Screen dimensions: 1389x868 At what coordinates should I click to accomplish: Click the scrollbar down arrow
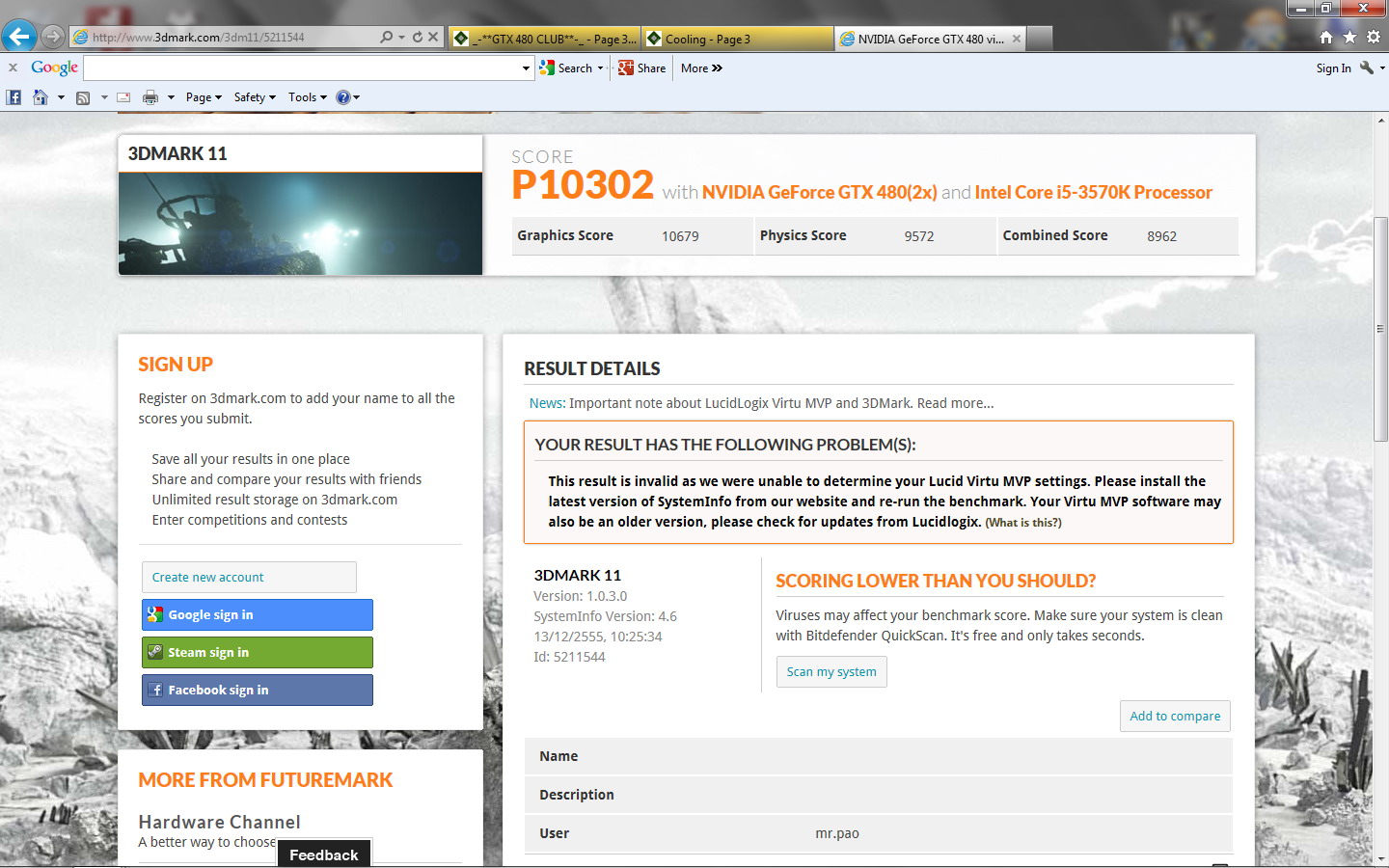[x=1380, y=857]
